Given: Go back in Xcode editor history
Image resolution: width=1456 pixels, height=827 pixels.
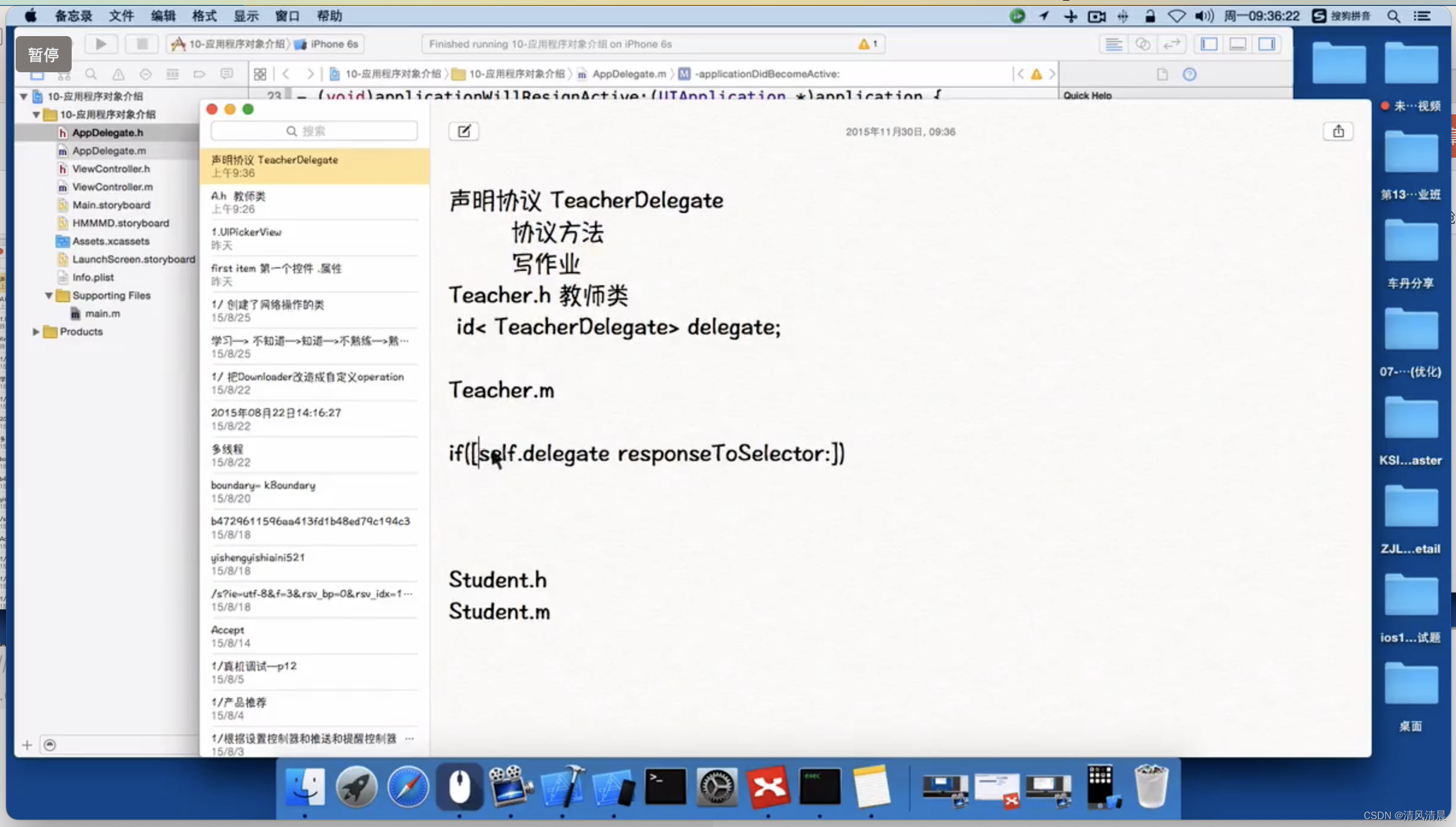Looking at the screenshot, I should tap(286, 74).
